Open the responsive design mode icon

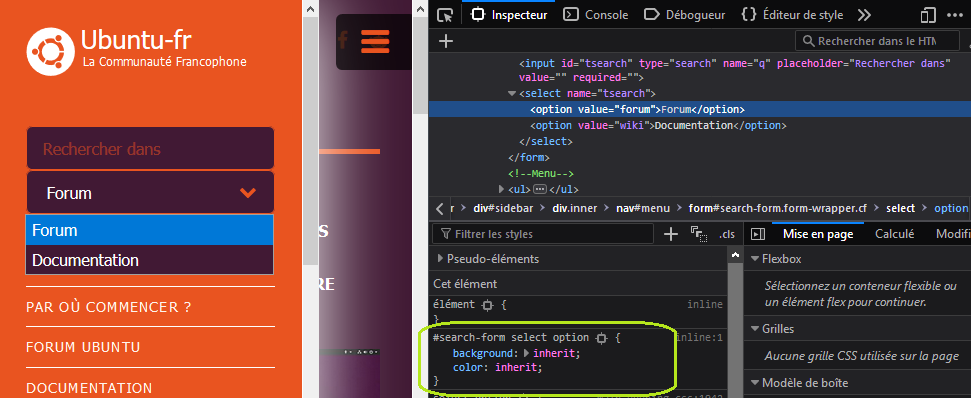928,15
